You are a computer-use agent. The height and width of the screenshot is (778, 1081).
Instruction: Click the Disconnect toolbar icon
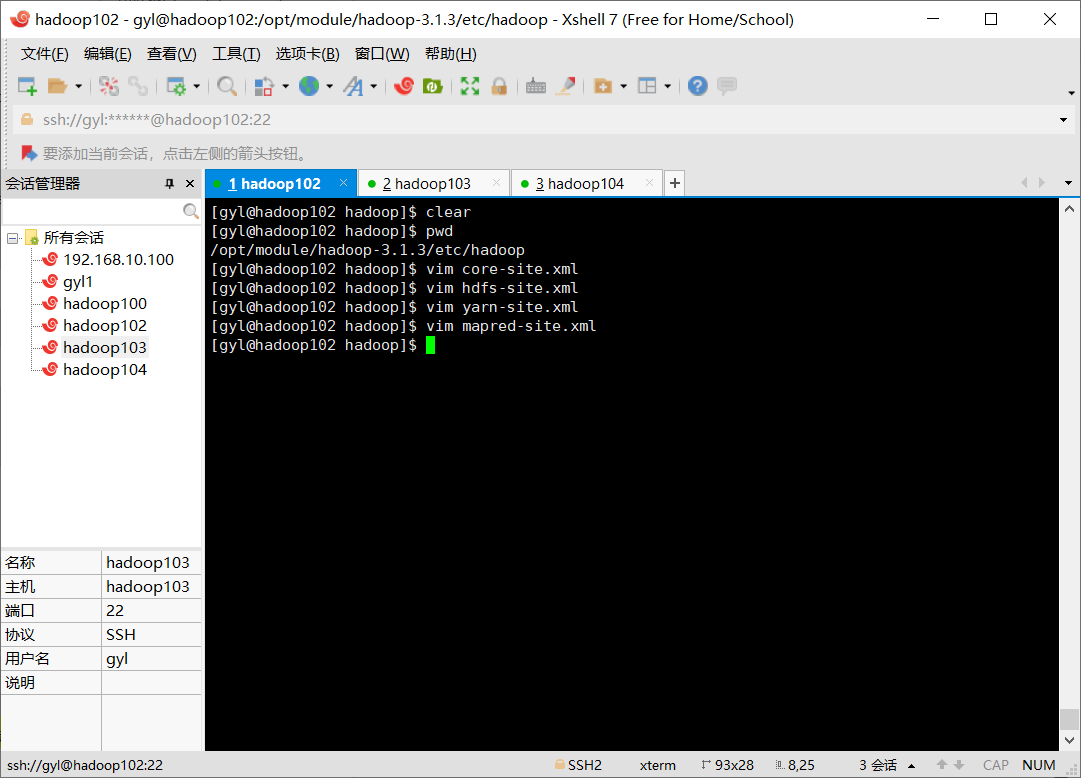108,86
